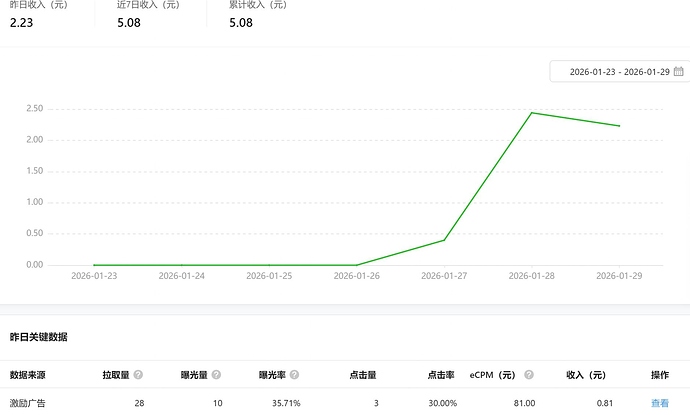Click the 昨日收入 value 2.23
Image resolution: width=690 pixels, height=415 pixels.
tap(21, 23)
